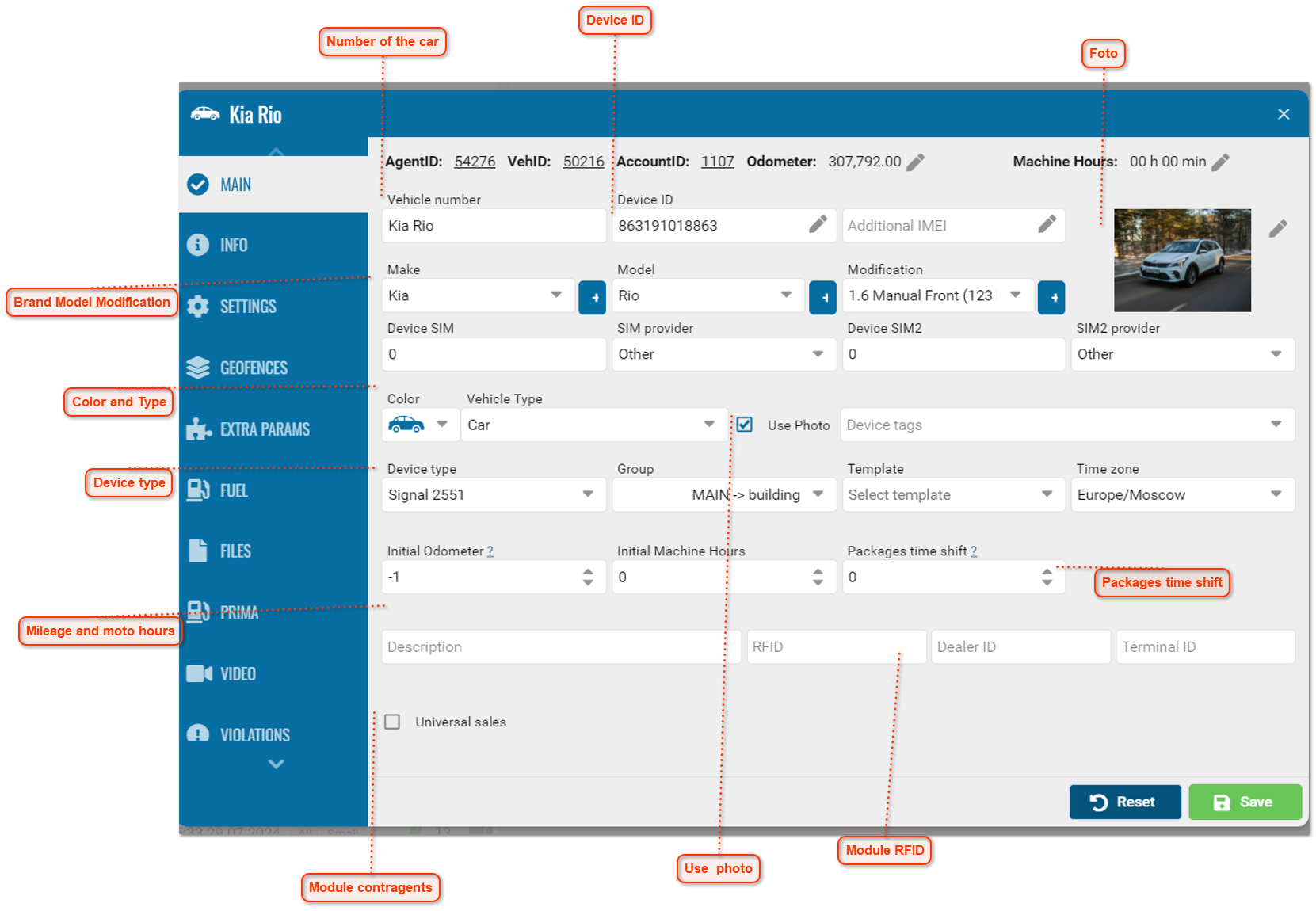
Task: Open the SIM2 provider dropdown
Action: [1183, 354]
